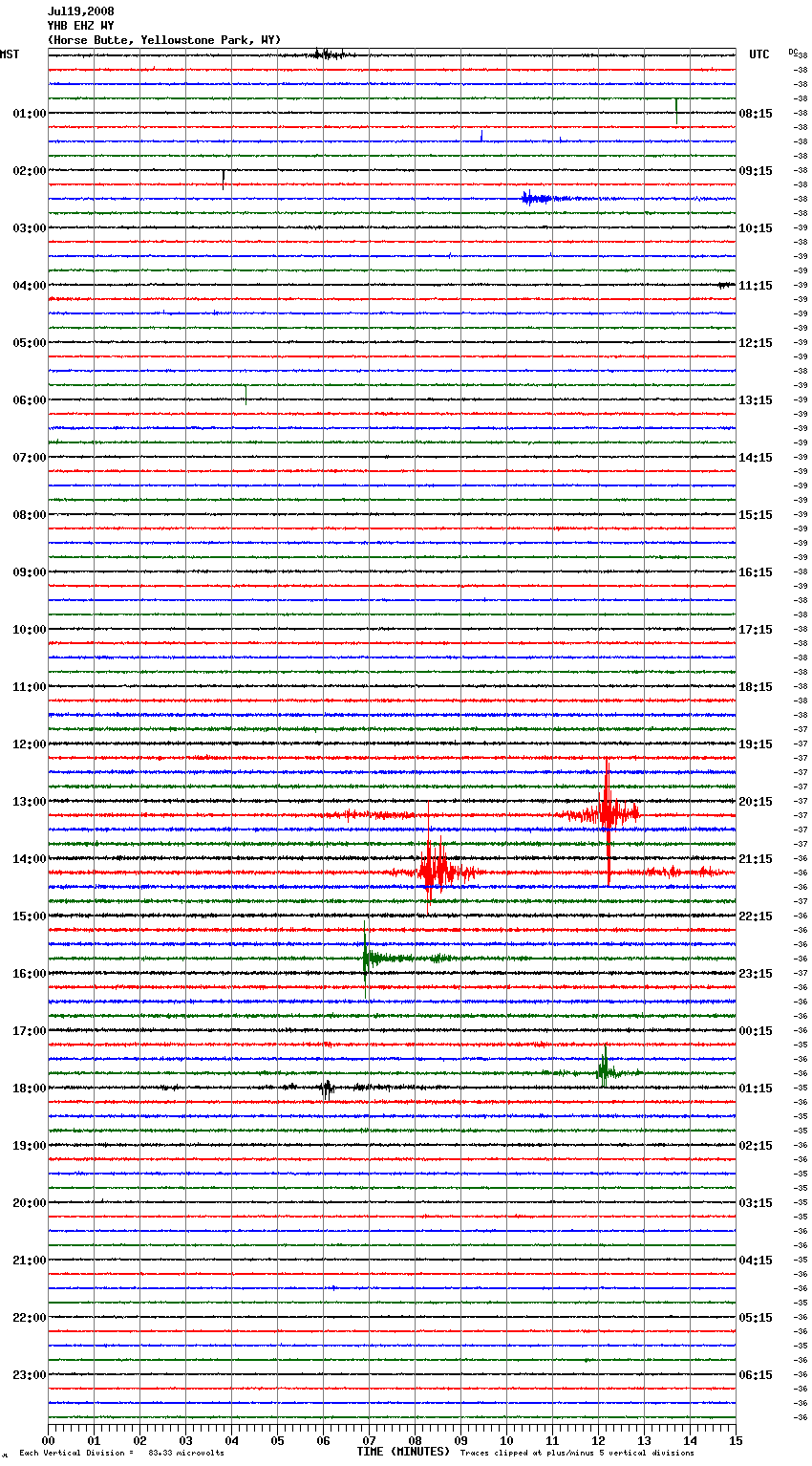Select the 11:00 MST row label

30,687
